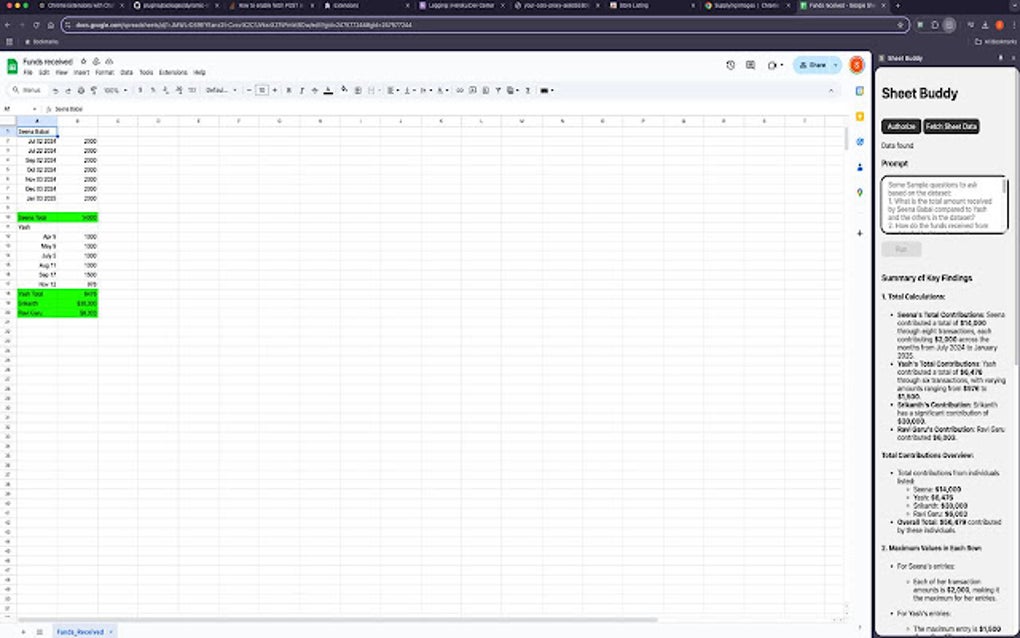The height and width of the screenshot is (638, 1020).
Task: Apply bold formatting from the toolbar
Action: click(x=289, y=90)
